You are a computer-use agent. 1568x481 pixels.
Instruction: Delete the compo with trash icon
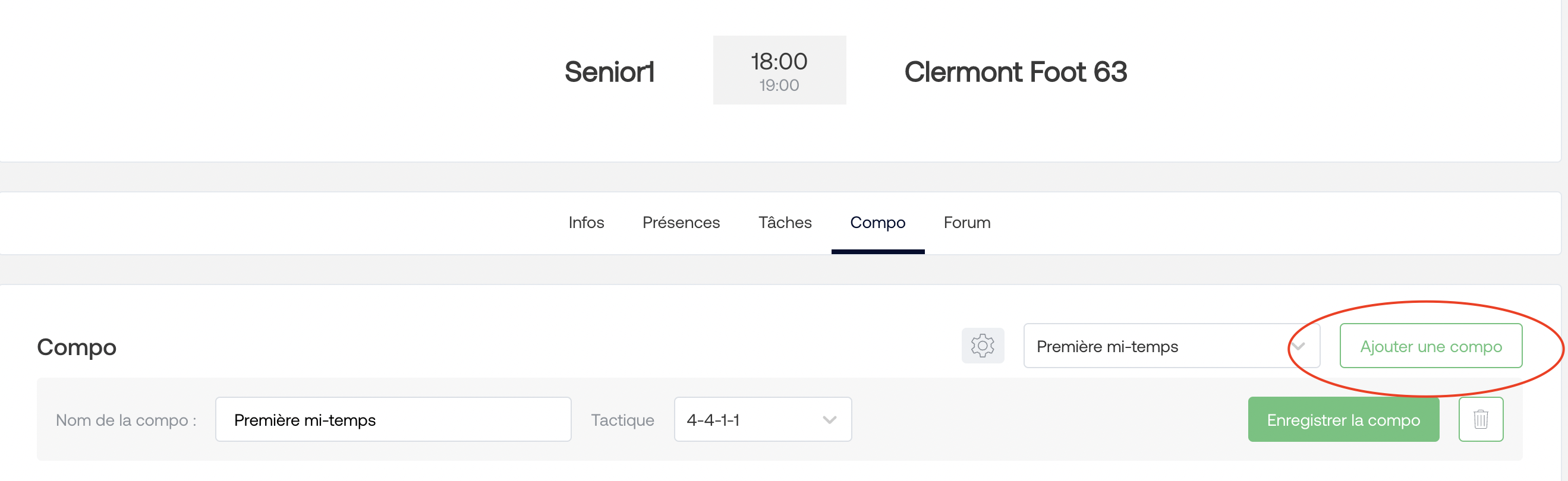tap(1481, 419)
